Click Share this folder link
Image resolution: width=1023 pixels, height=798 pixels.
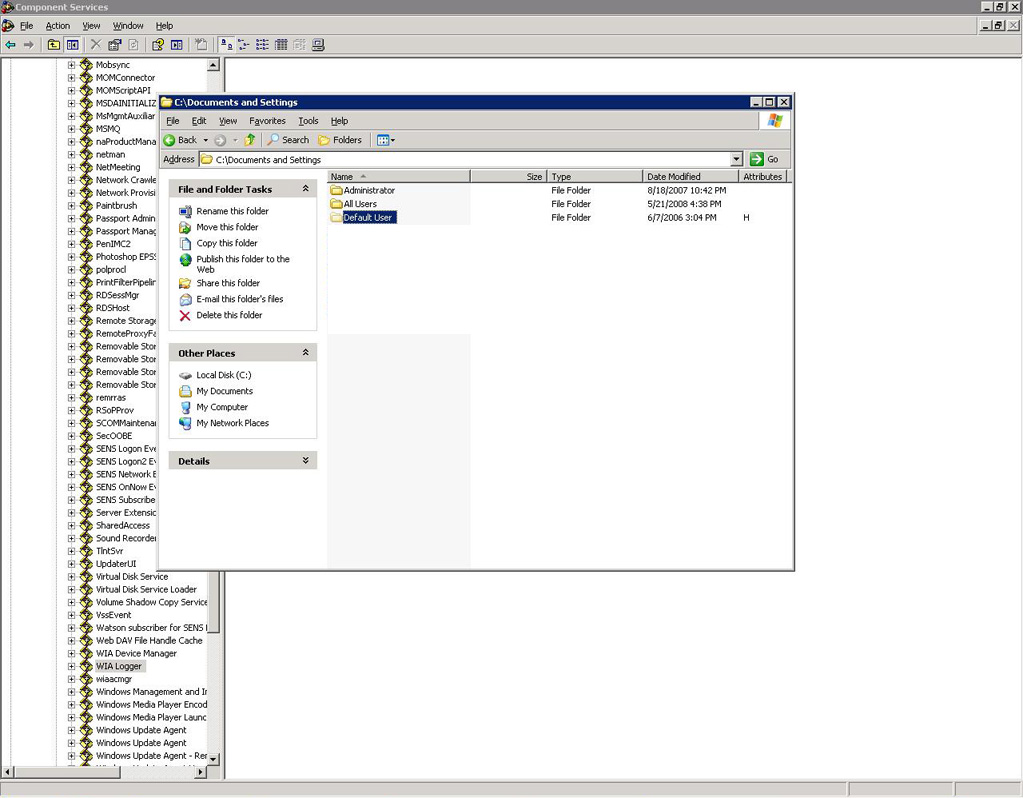click(228, 283)
